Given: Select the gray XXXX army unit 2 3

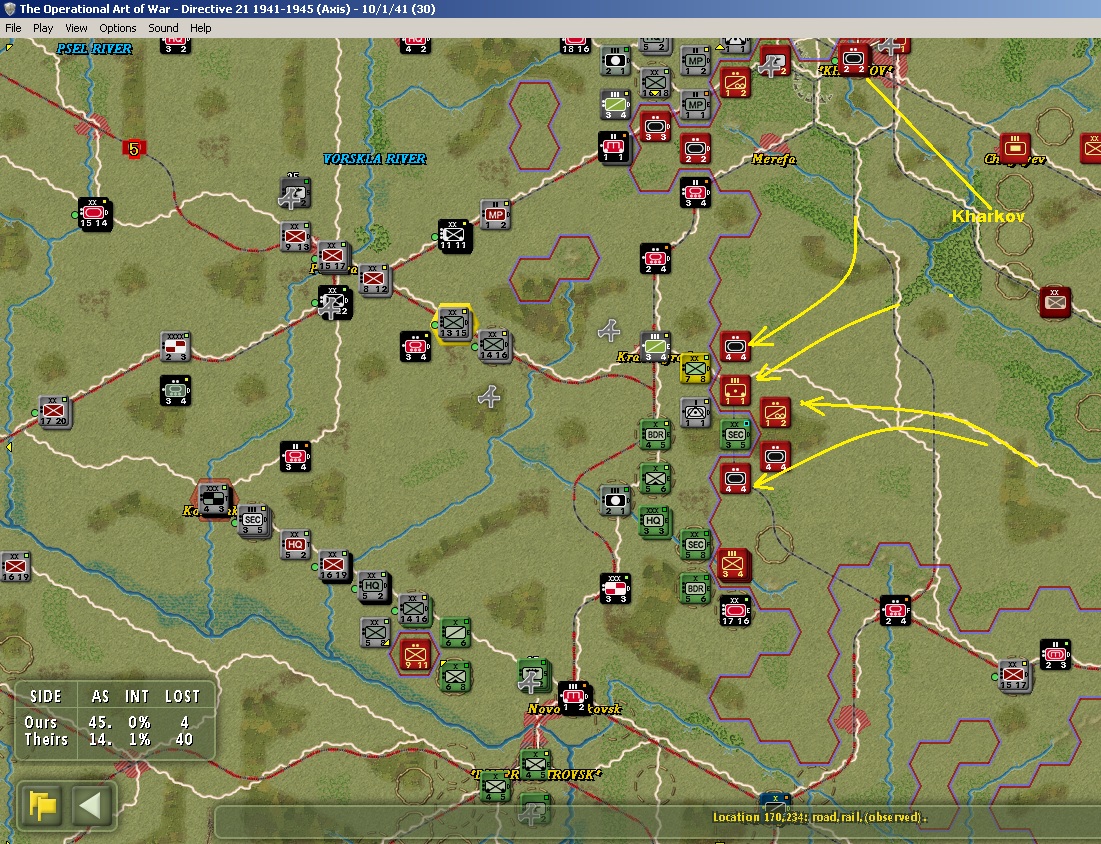Looking at the screenshot, I should coord(176,347).
